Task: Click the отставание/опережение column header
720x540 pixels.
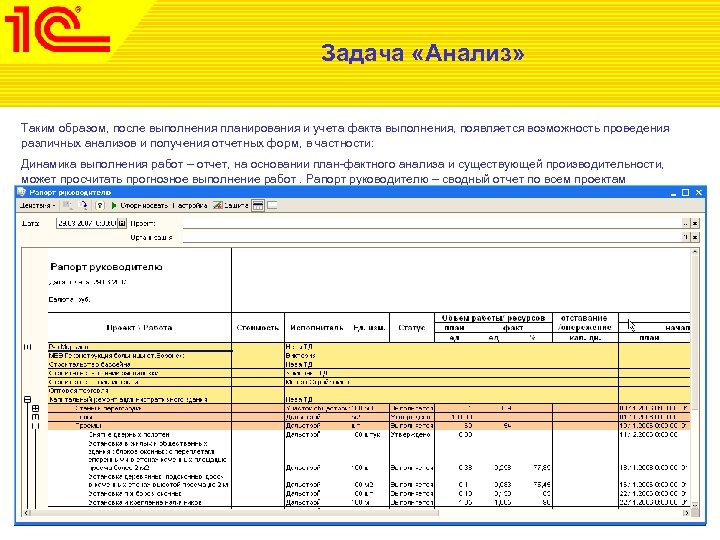Action: pyautogui.click(x=584, y=323)
